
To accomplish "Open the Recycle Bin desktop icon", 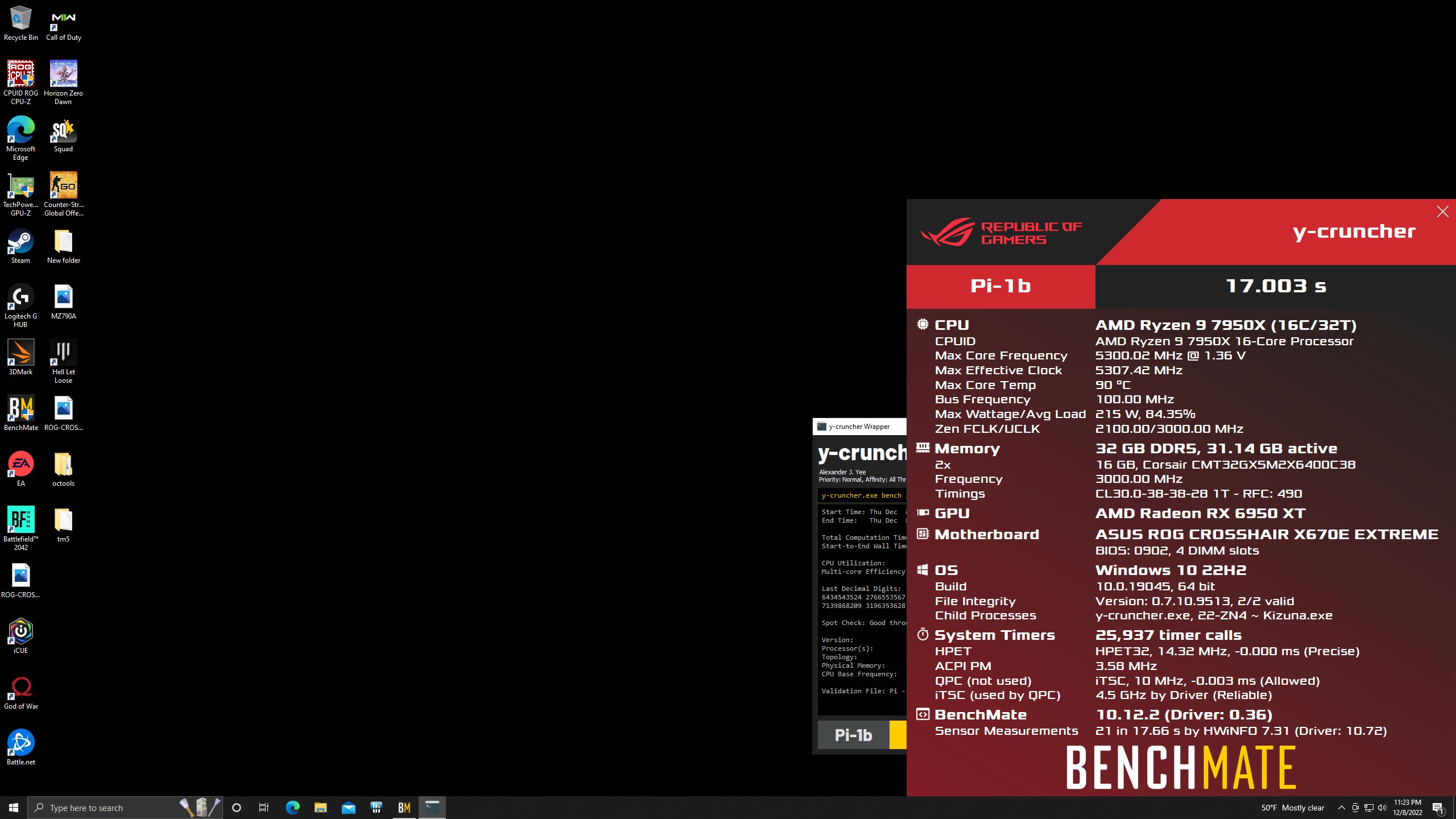I will click(x=20, y=23).
